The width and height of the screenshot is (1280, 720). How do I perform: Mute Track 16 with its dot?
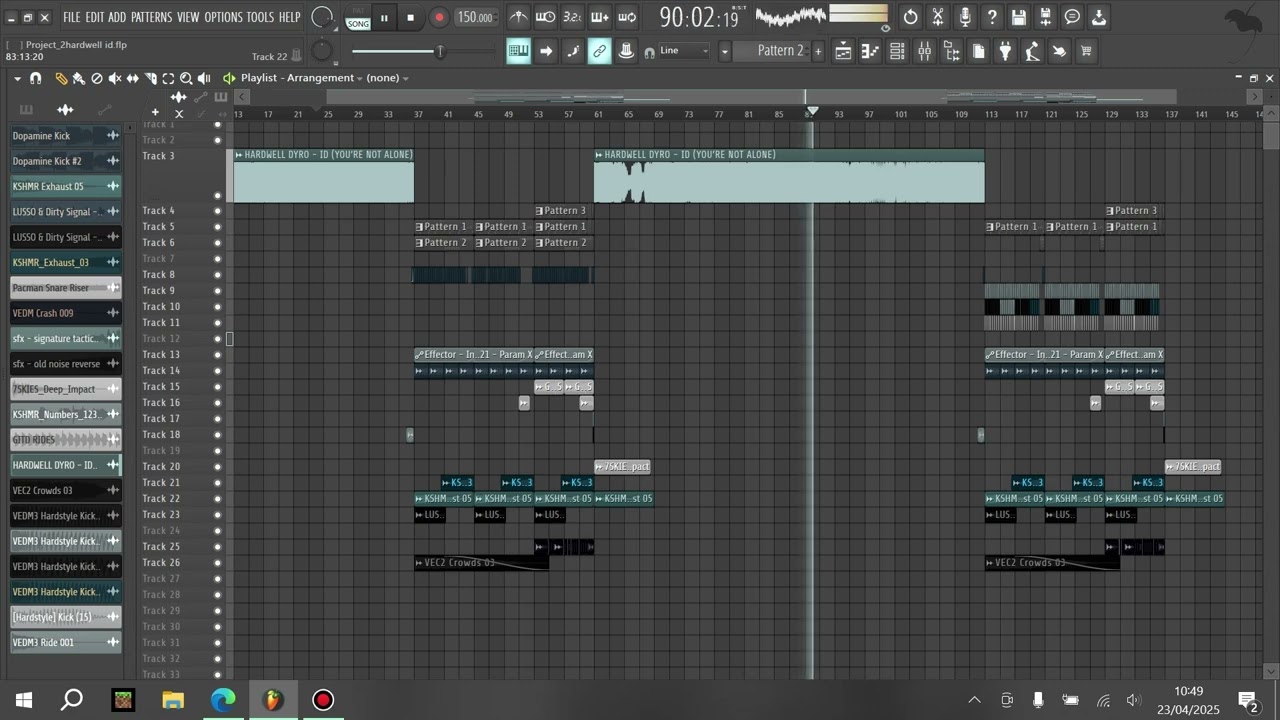218,403
